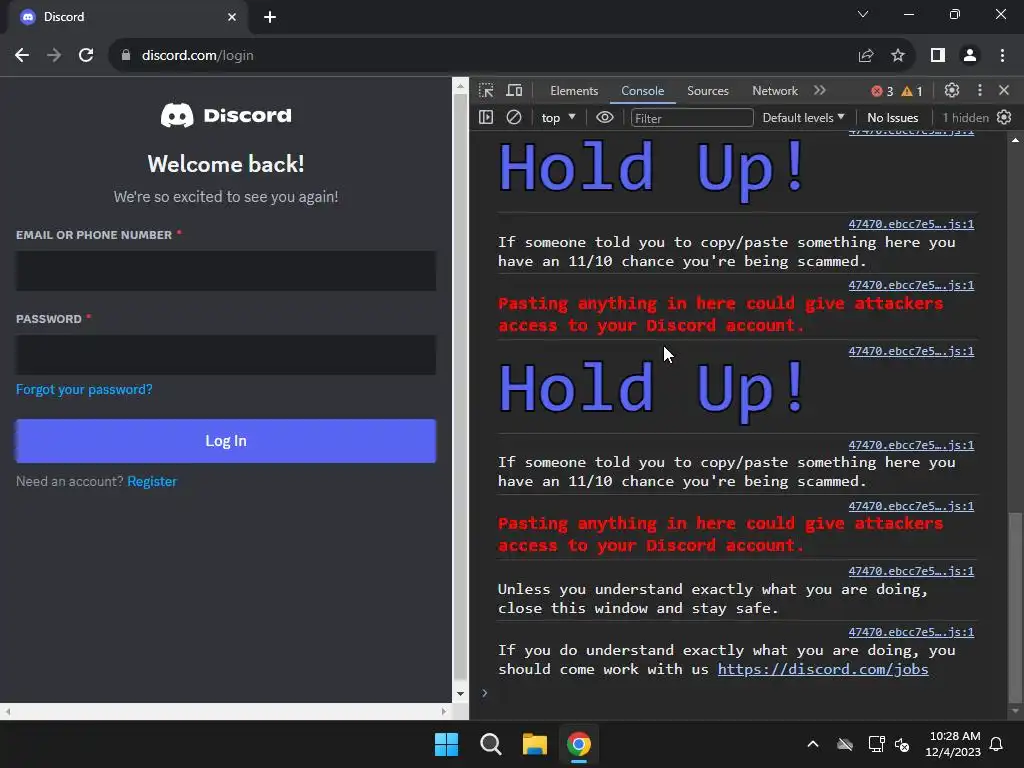Toggle the device toolbar icon
This screenshot has width=1024, height=768.
tap(515, 90)
